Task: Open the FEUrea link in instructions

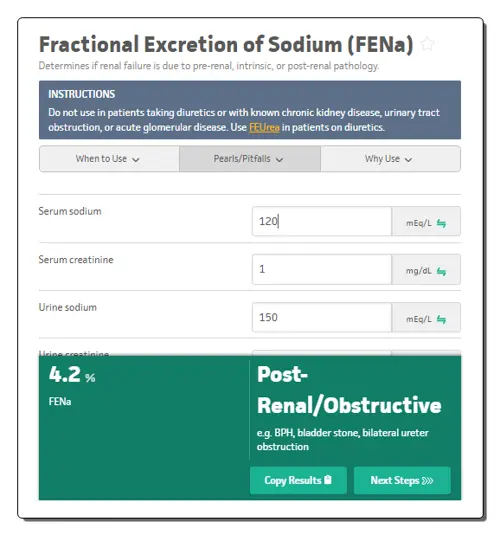Action: 264,127
